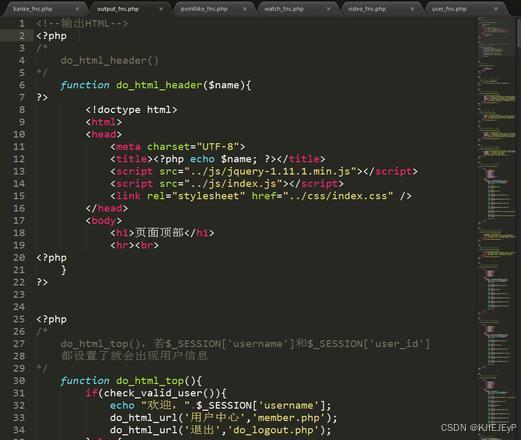Click the opening "<body>" tag on line 17
Screen dimensions: 521x440
click(104, 221)
